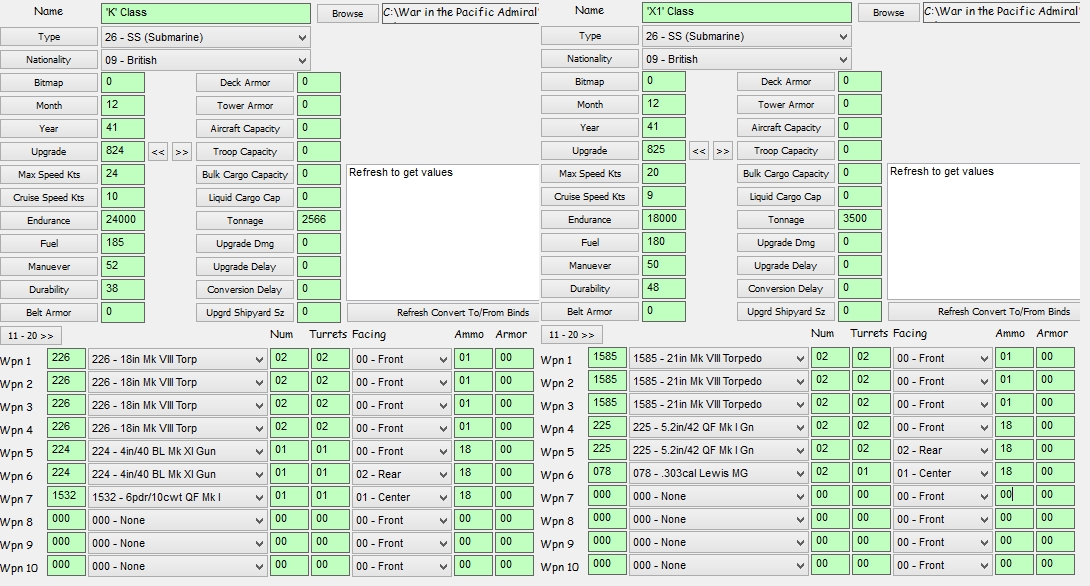Click K Class Month field showing 12
The height and width of the screenshot is (586, 1090).
click(123, 106)
